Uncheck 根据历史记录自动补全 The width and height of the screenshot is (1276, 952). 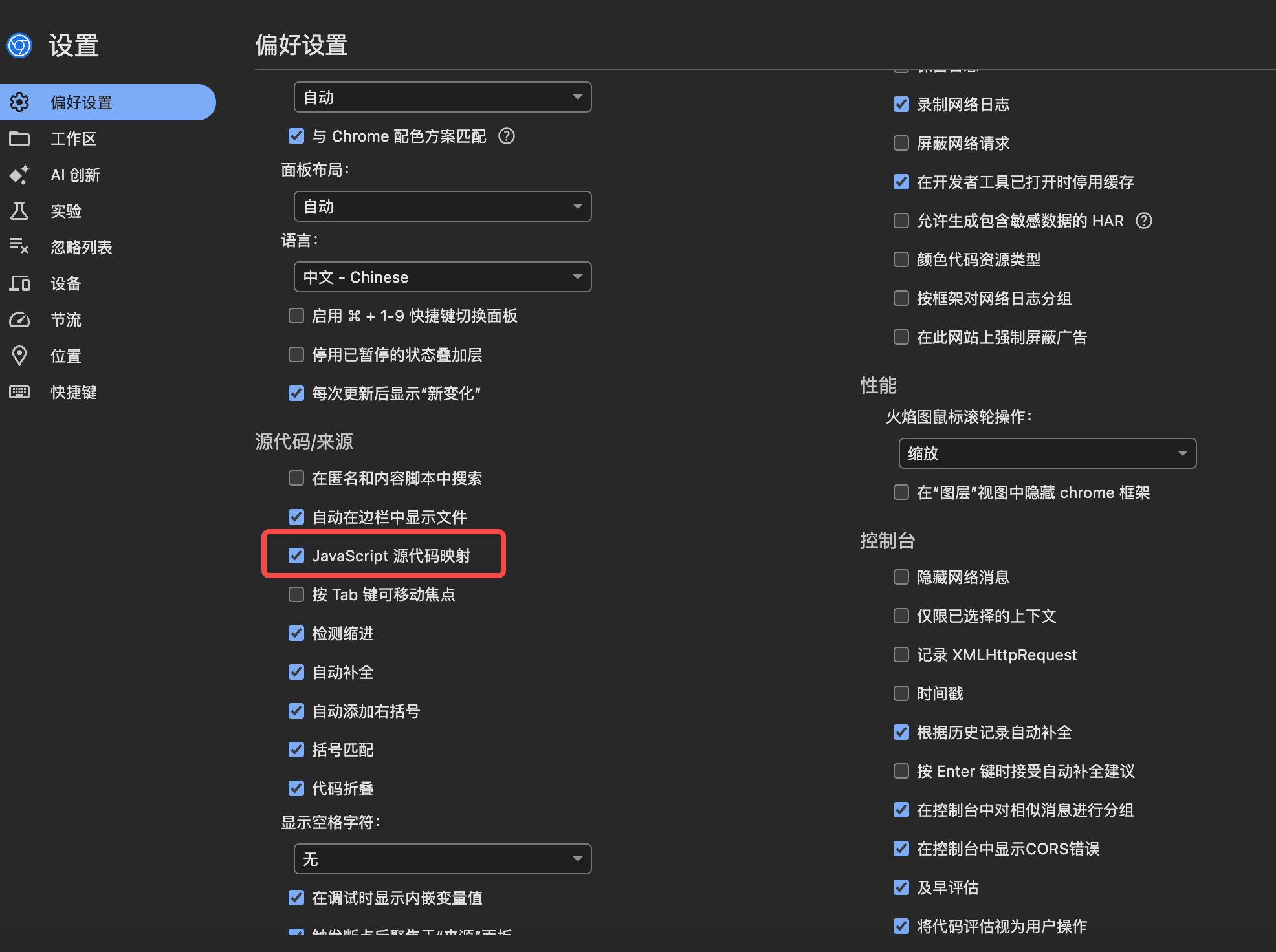coord(901,732)
